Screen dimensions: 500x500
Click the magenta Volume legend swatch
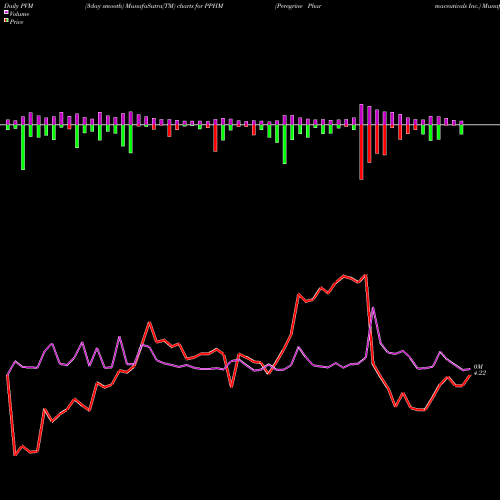coord(6,12)
